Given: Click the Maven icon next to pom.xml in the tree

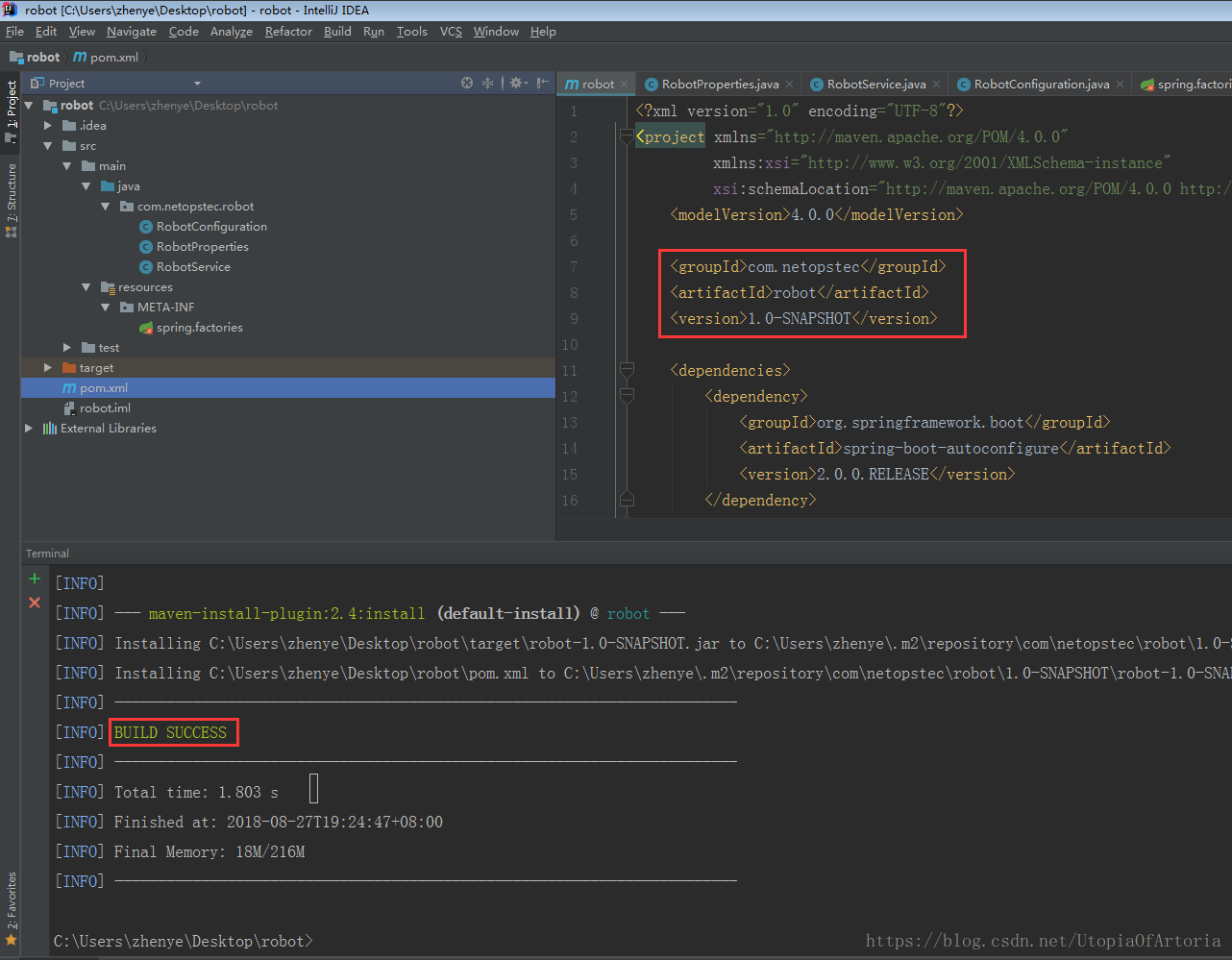Looking at the screenshot, I should [x=69, y=388].
